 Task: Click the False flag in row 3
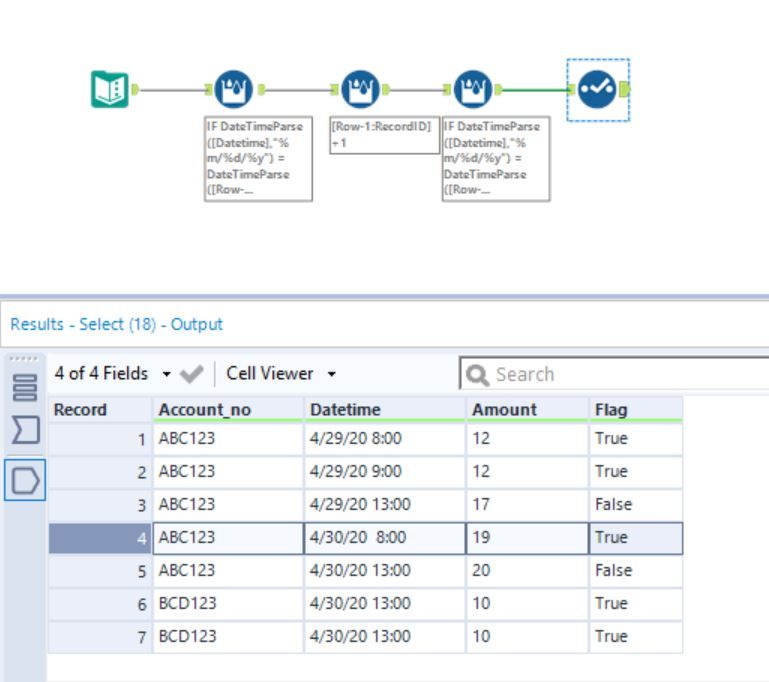[636, 505]
